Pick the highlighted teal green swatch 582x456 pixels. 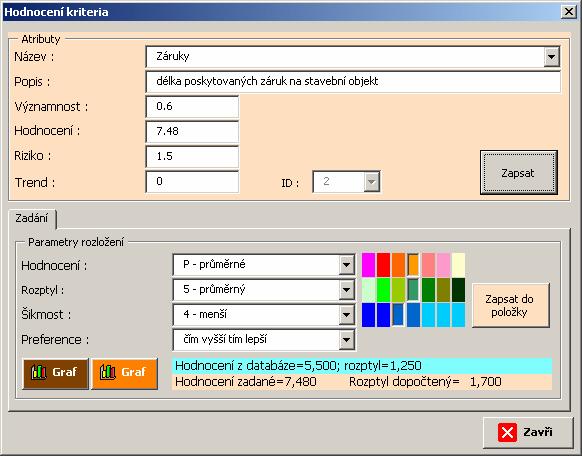click(413, 290)
